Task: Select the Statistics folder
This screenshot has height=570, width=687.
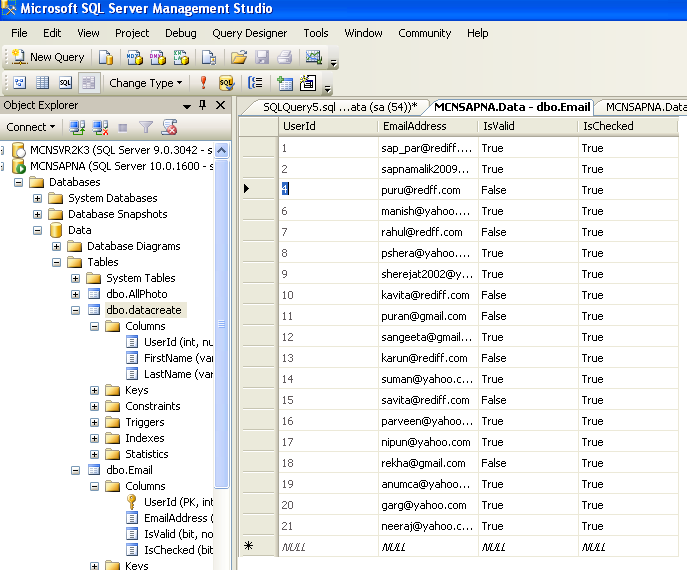Action: (x=147, y=454)
